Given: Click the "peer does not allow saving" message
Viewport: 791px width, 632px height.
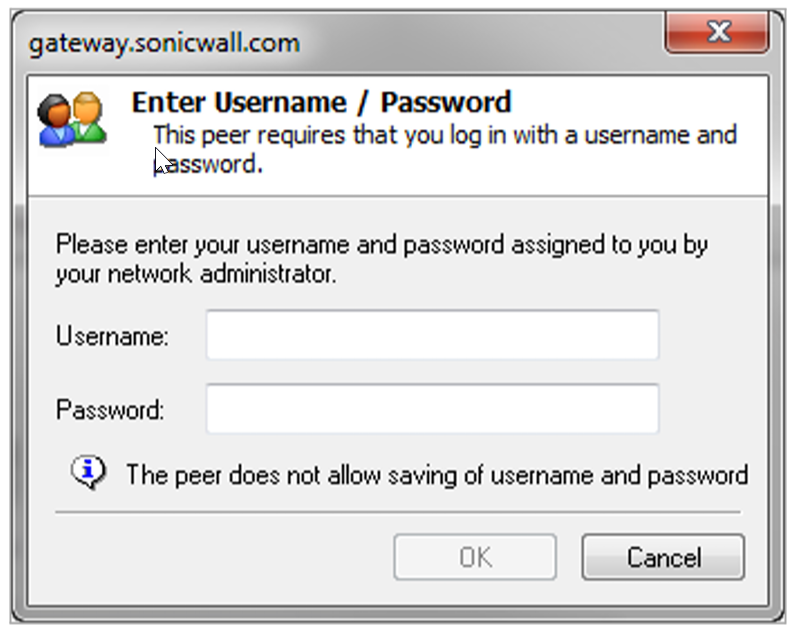Looking at the screenshot, I should pyautogui.click(x=436, y=474).
